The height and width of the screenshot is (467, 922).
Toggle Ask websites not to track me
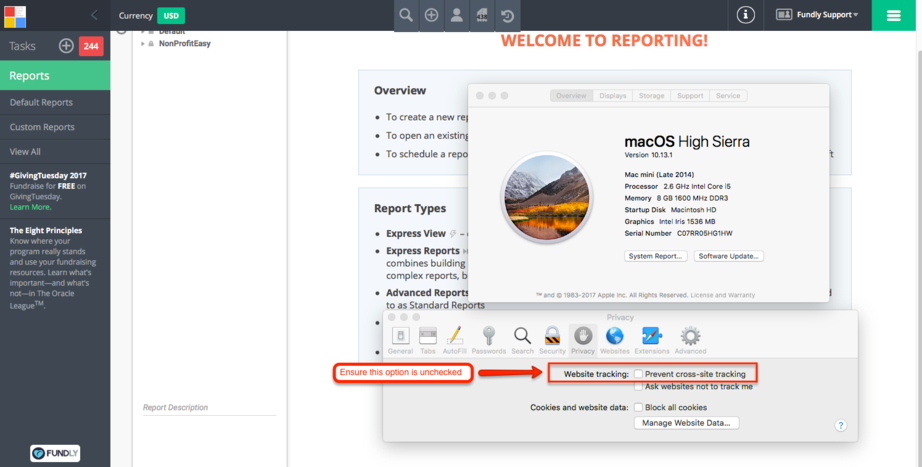click(639, 386)
